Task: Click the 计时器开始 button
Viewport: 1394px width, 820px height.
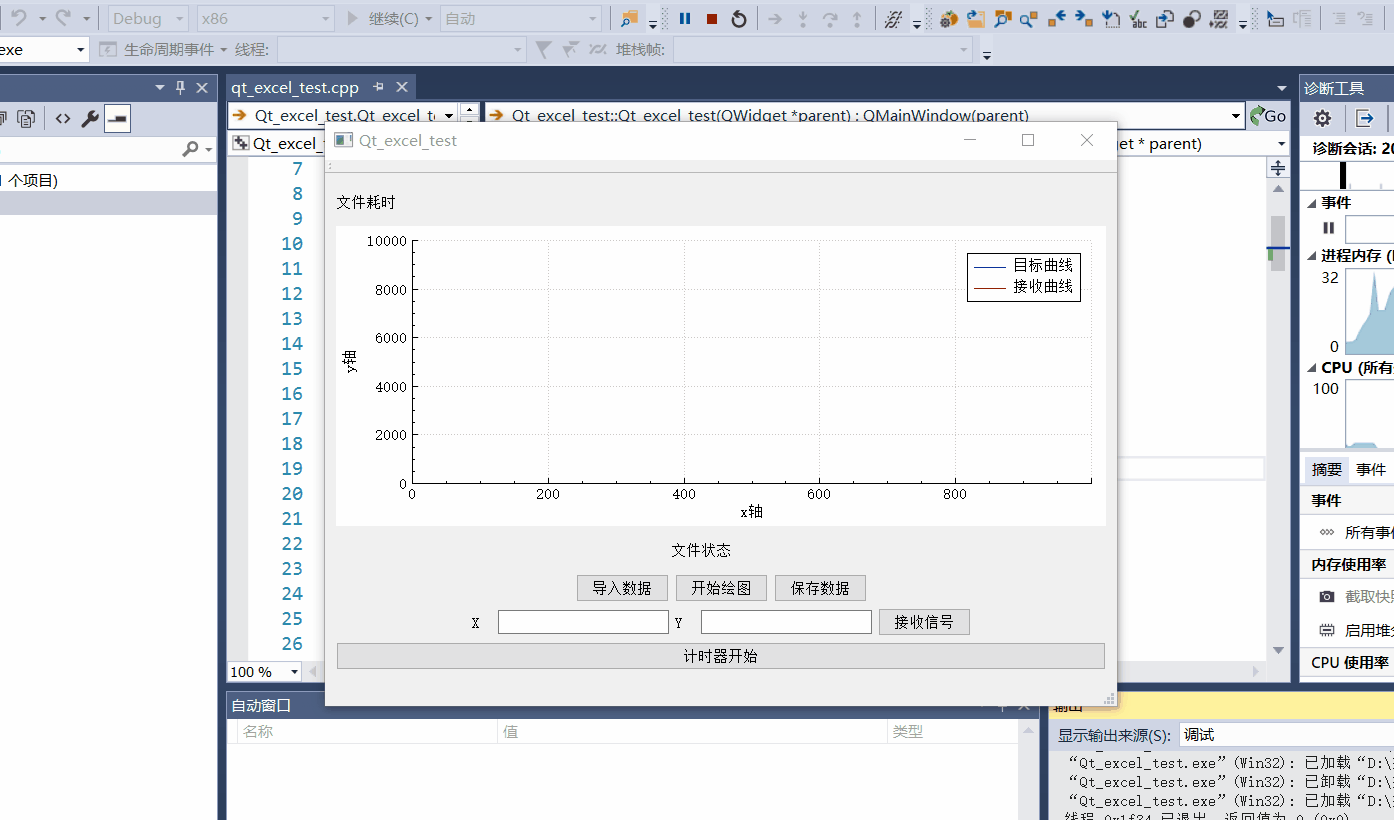Action: click(x=721, y=656)
